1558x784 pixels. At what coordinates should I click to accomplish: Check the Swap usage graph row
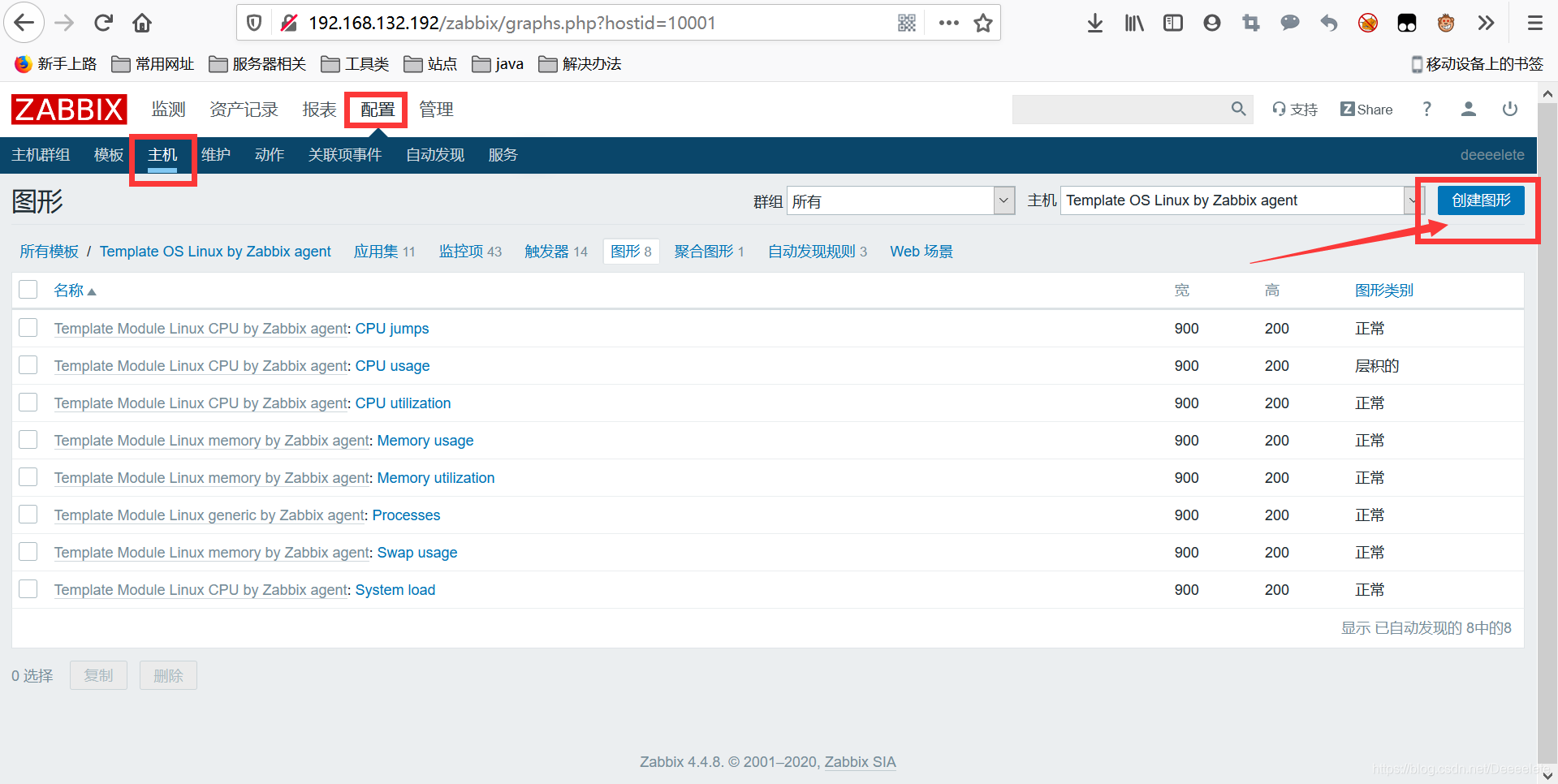pyautogui.click(x=28, y=551)
